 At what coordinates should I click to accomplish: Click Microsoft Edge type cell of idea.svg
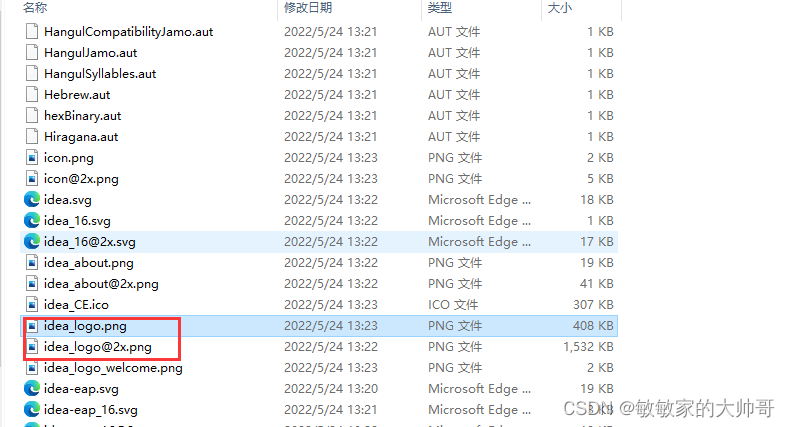click(479, 200)
